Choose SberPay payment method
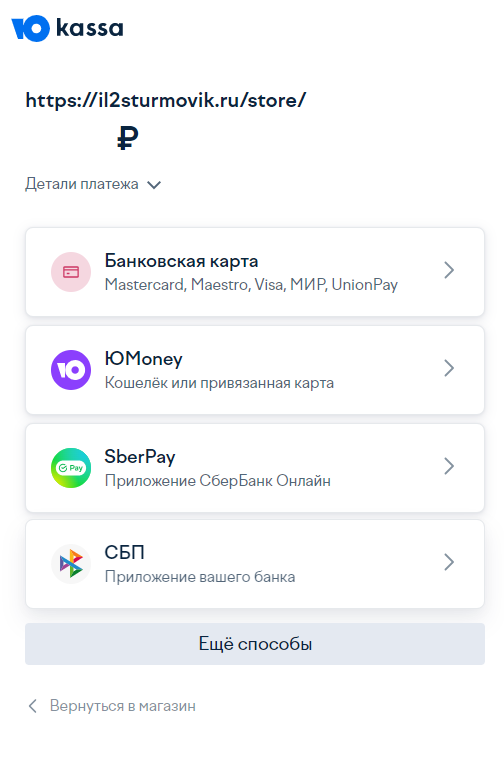 coord(255,468)
